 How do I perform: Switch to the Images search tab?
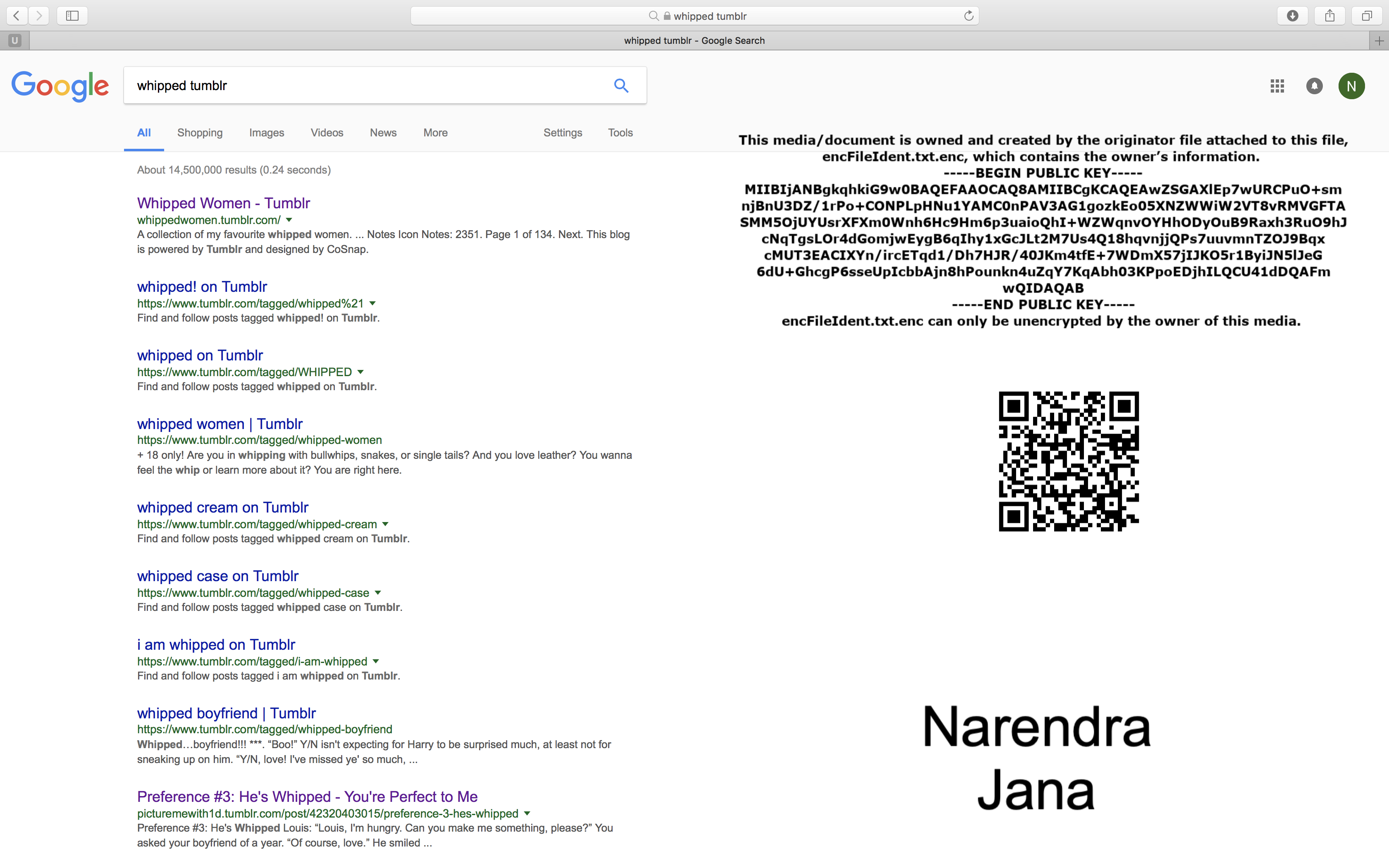coord(266,133)
